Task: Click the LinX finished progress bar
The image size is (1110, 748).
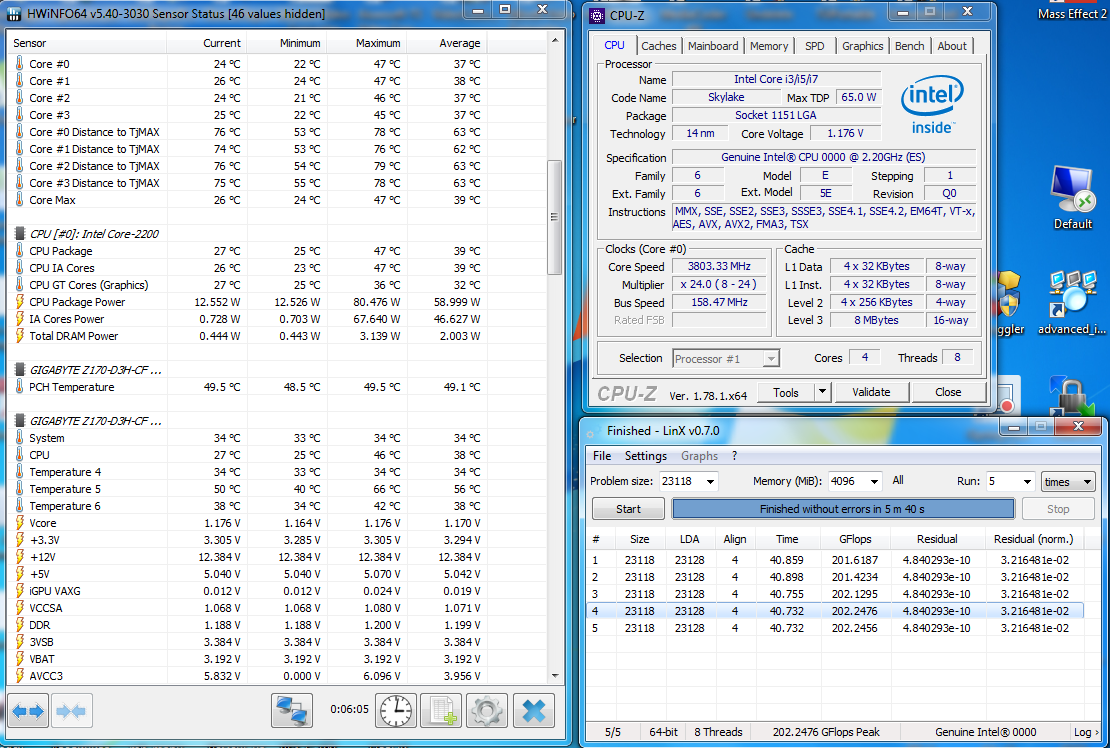Action: [x=842, y=509]
